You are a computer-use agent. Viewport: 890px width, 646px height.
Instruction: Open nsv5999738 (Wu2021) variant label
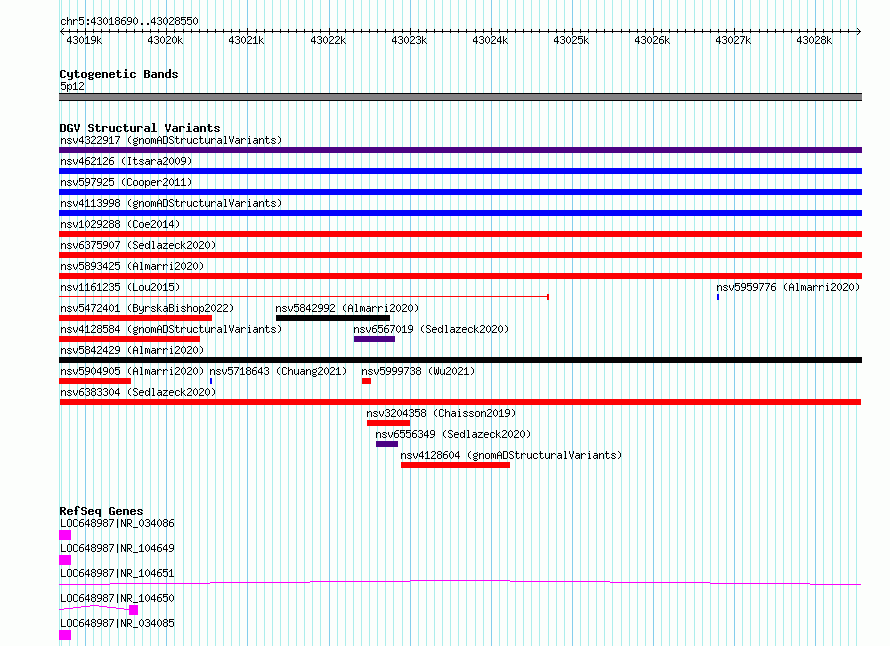click(x=418, y=371)
